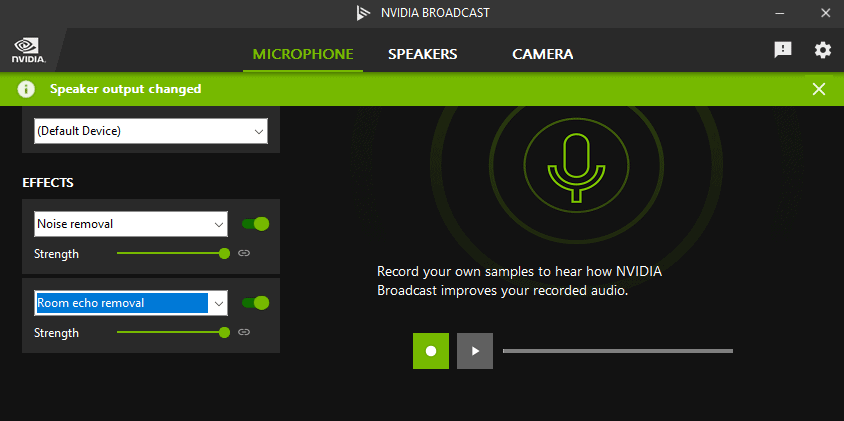The height and width of the screenshot is (421, 844).
Task: Click the link icon beside Noise removal strength
Action: pyautogui.click(x=244, y=253)
